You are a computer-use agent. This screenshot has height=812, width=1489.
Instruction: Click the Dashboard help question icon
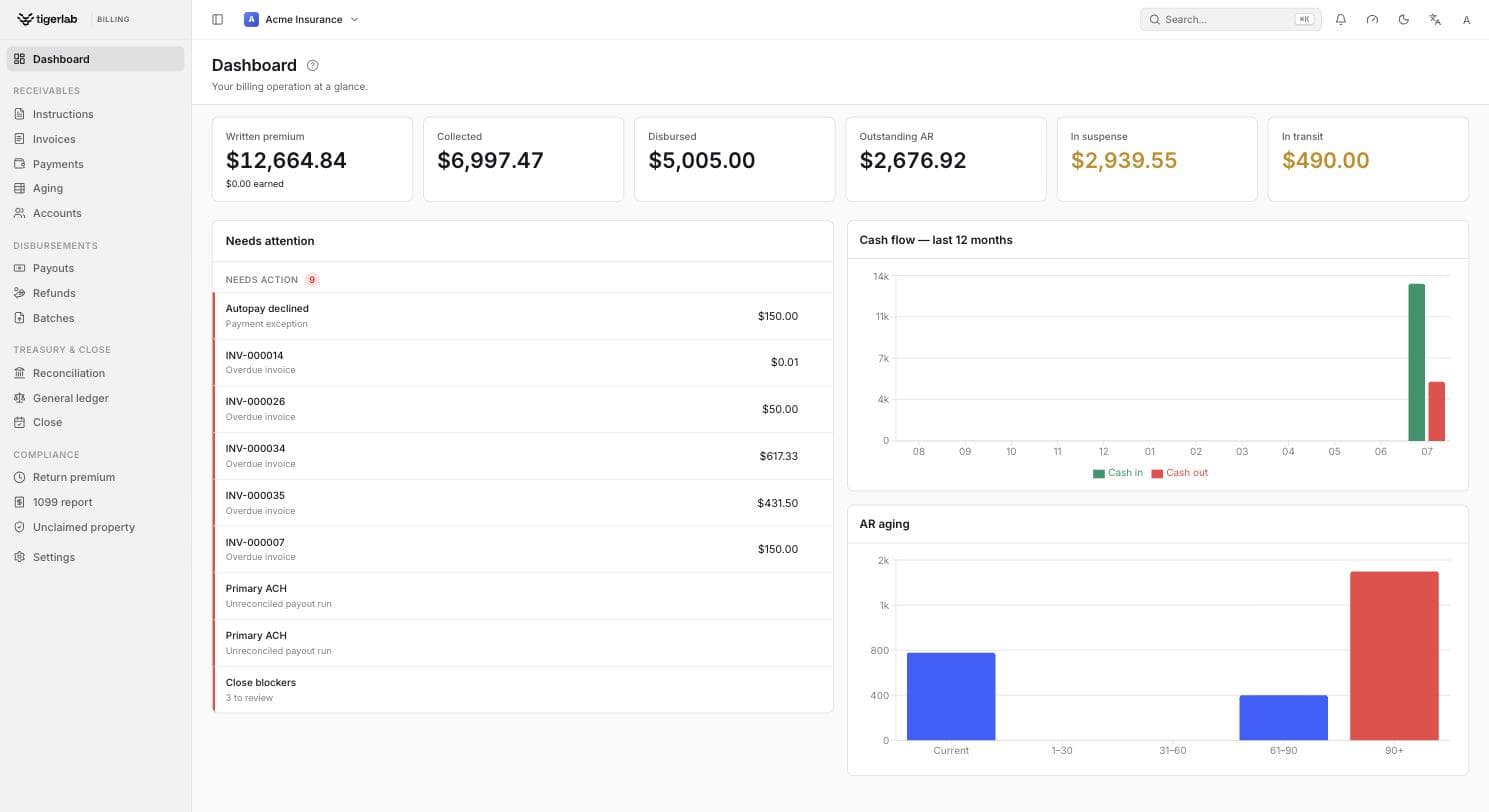[x=313, y=65]
